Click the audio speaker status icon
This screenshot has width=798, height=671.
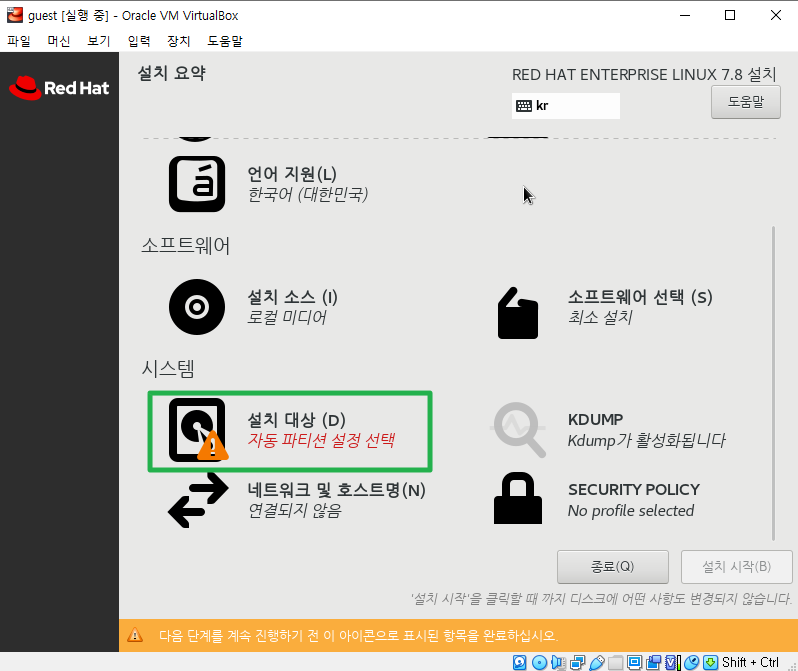tap(558, 662)
